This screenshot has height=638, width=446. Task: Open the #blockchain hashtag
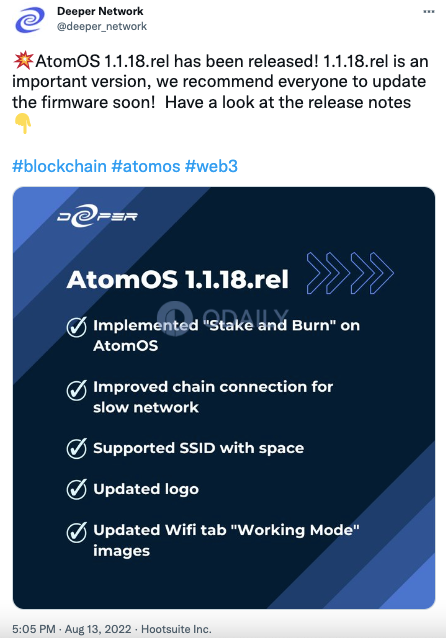(x=59, y=166)
